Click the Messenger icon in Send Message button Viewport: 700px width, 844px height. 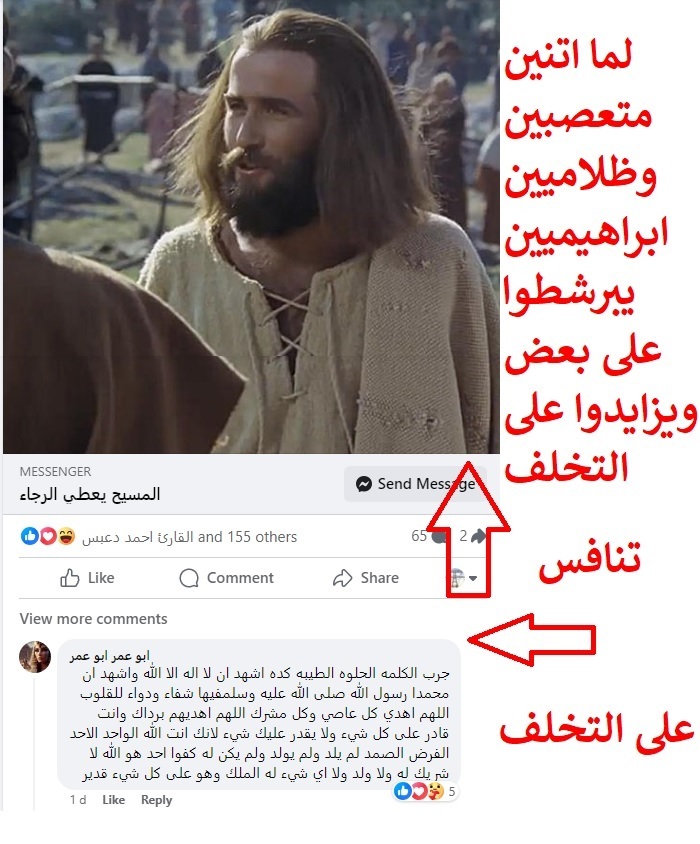pyautogui.click(x=363, y=484)
